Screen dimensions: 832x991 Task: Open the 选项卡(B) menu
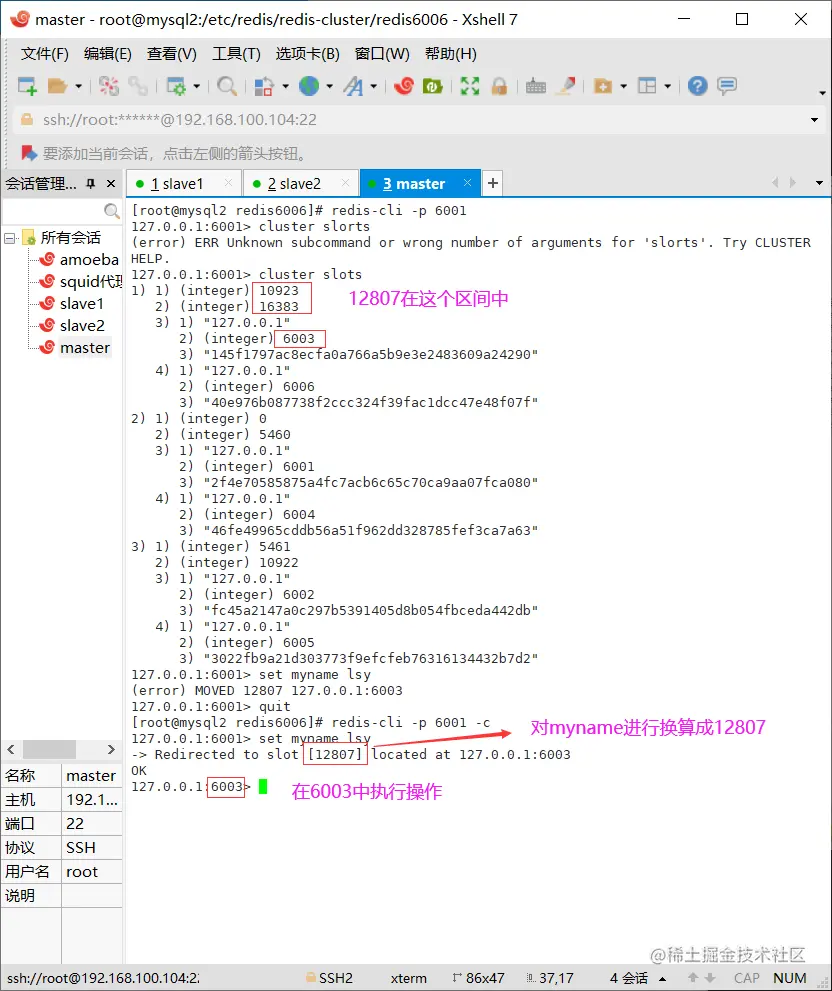[307, 54]
